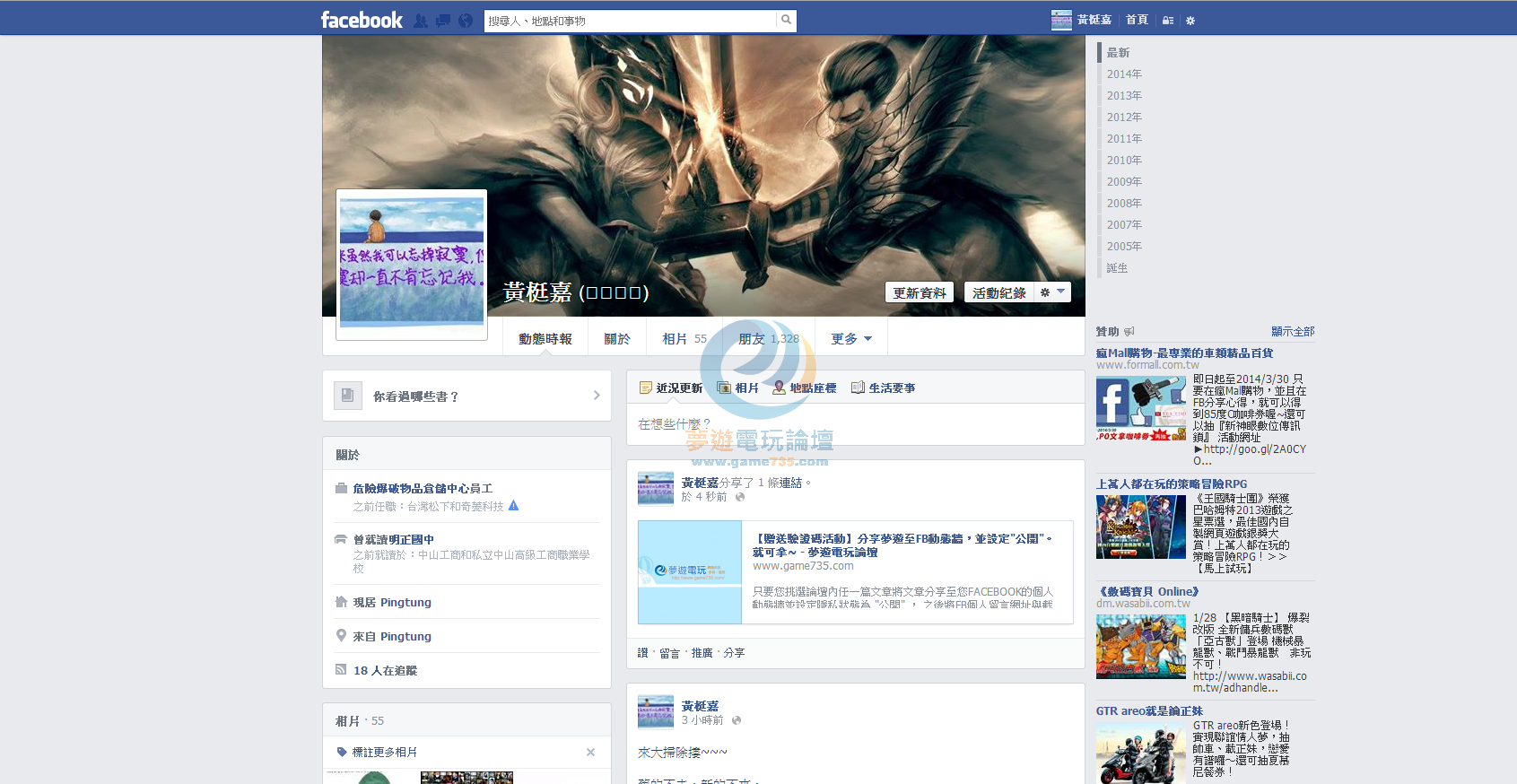Click the search input field
Screen dimensions: 1517x784
click(x=631, y=20)
